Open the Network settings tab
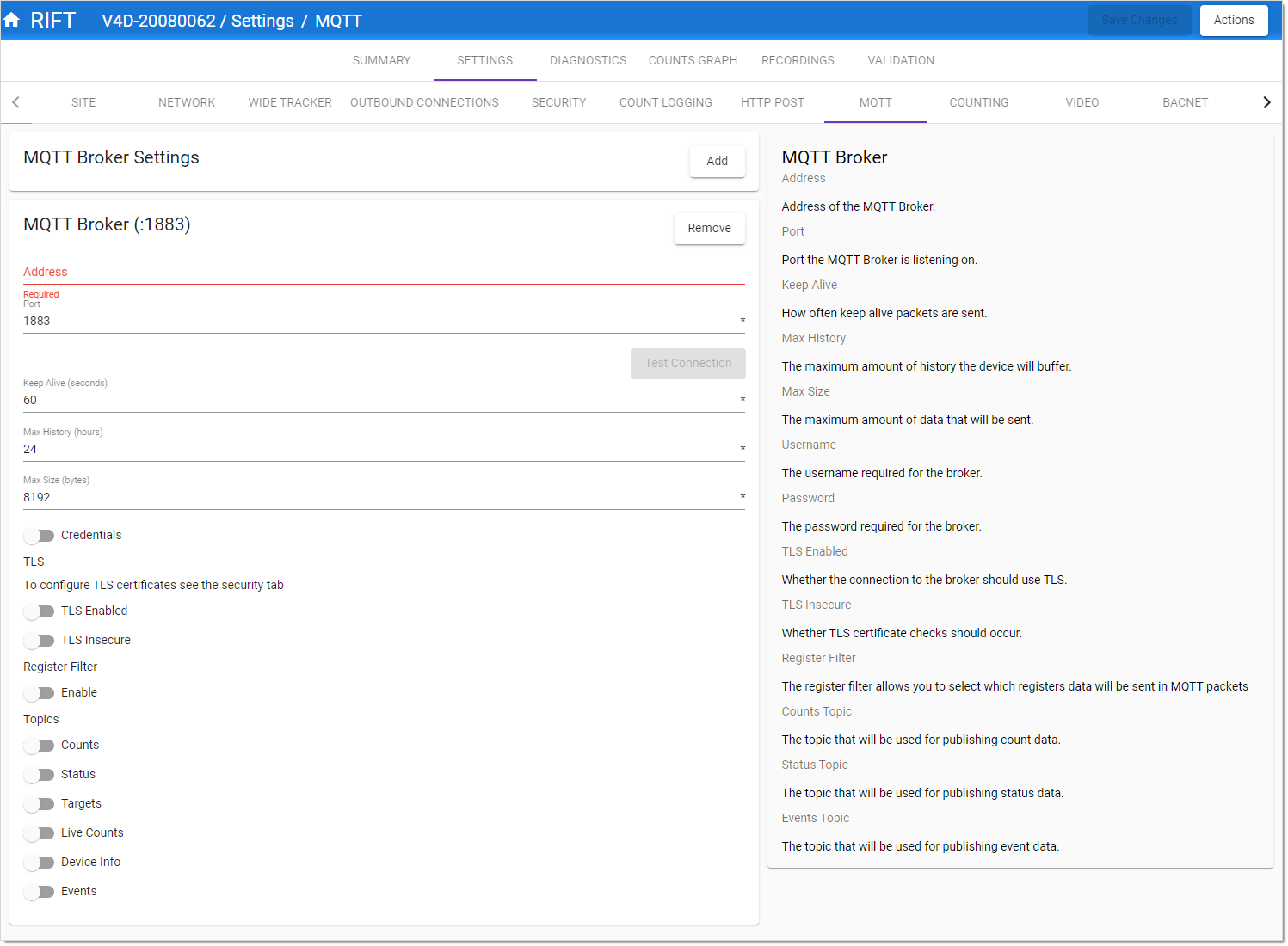The image size is (1288, 946). tap(187, 102)
